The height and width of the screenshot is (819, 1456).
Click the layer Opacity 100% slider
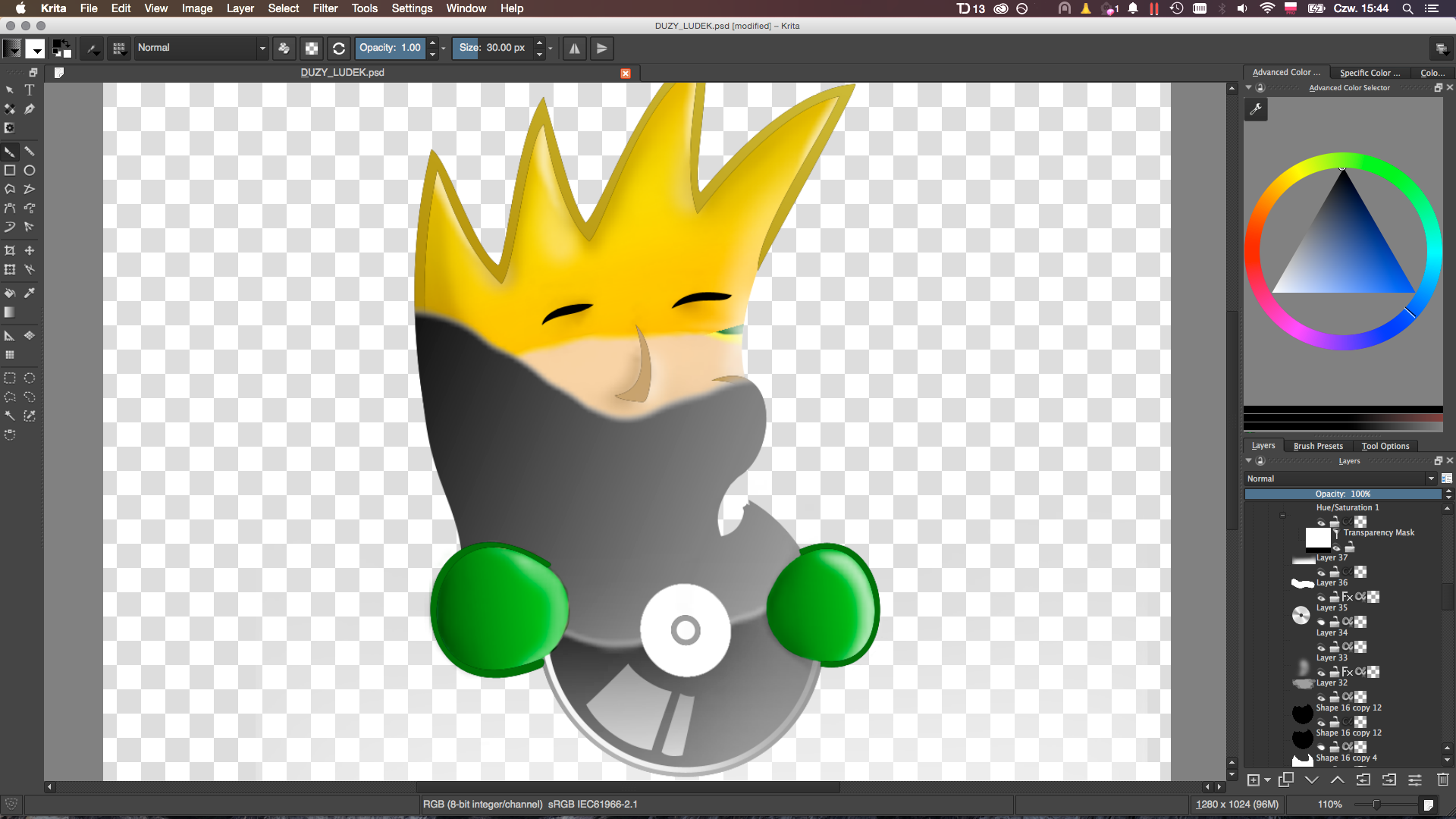(1342, 494)
